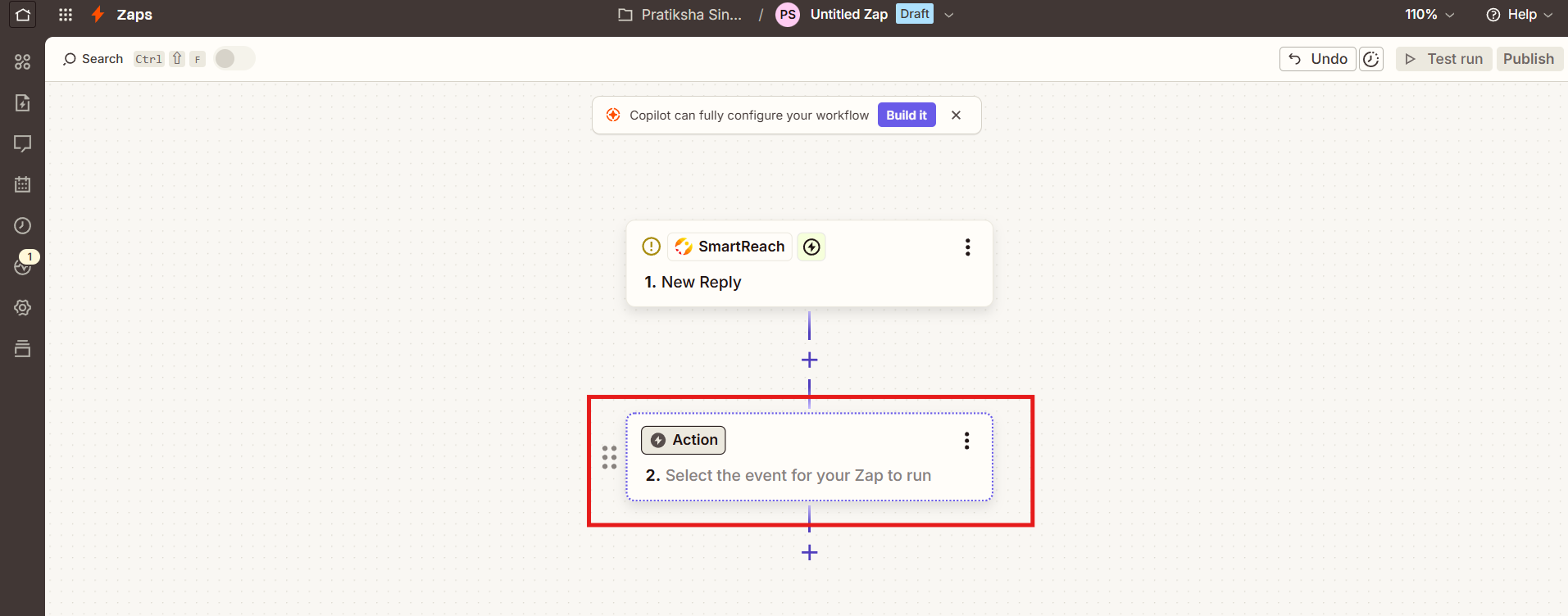Toggle the switch next to Search shortcut
This screenshot has width=1568, height=616.
234,59
